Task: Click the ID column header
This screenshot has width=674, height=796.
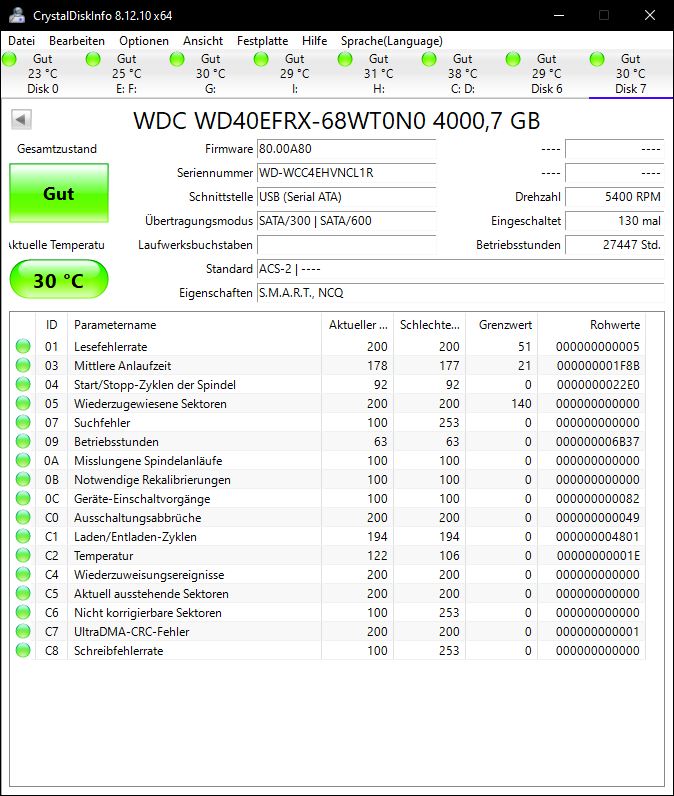Action: tap(51, 325)
